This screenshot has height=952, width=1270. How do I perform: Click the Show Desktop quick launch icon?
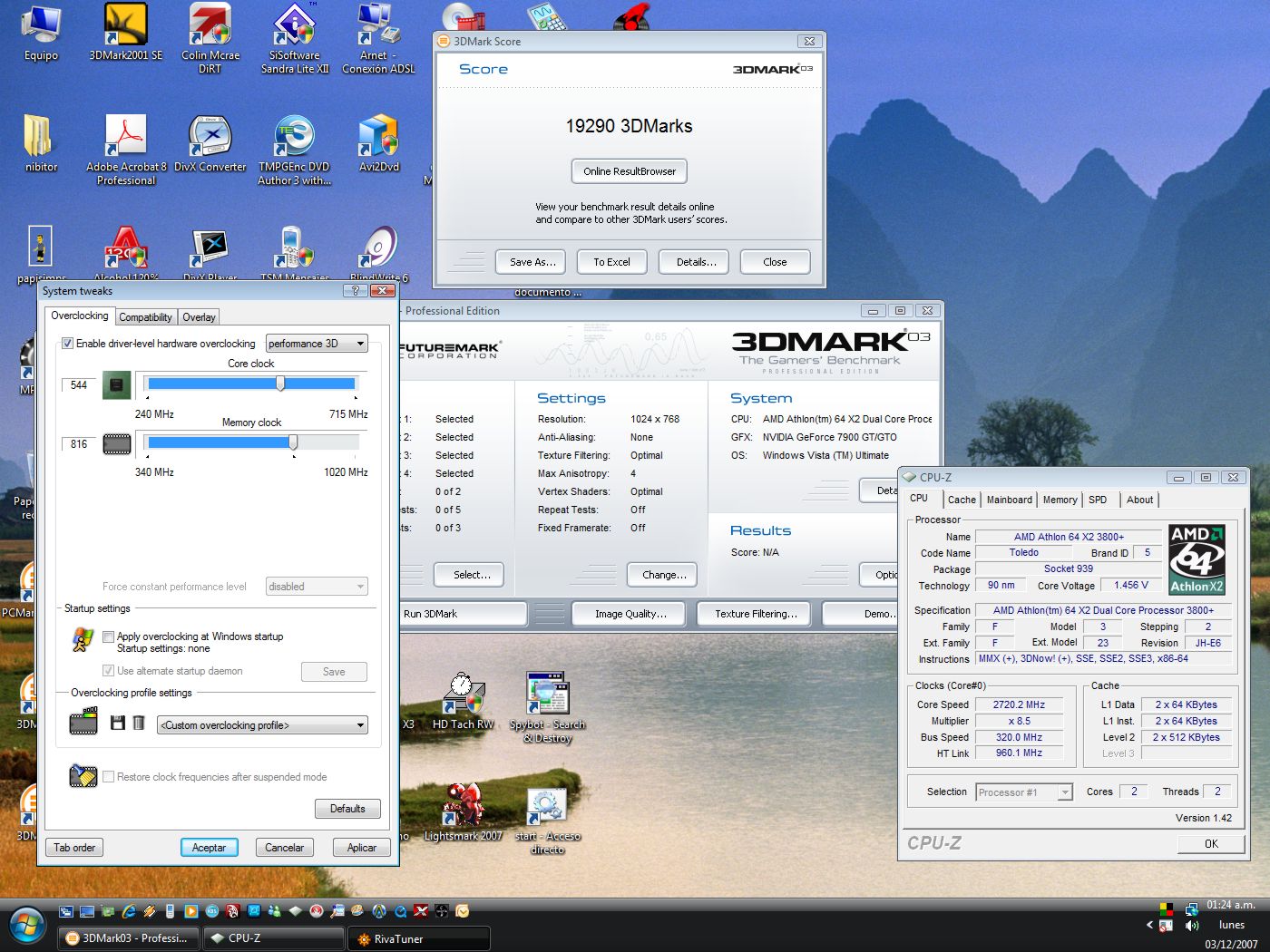[x=87, y=911]
